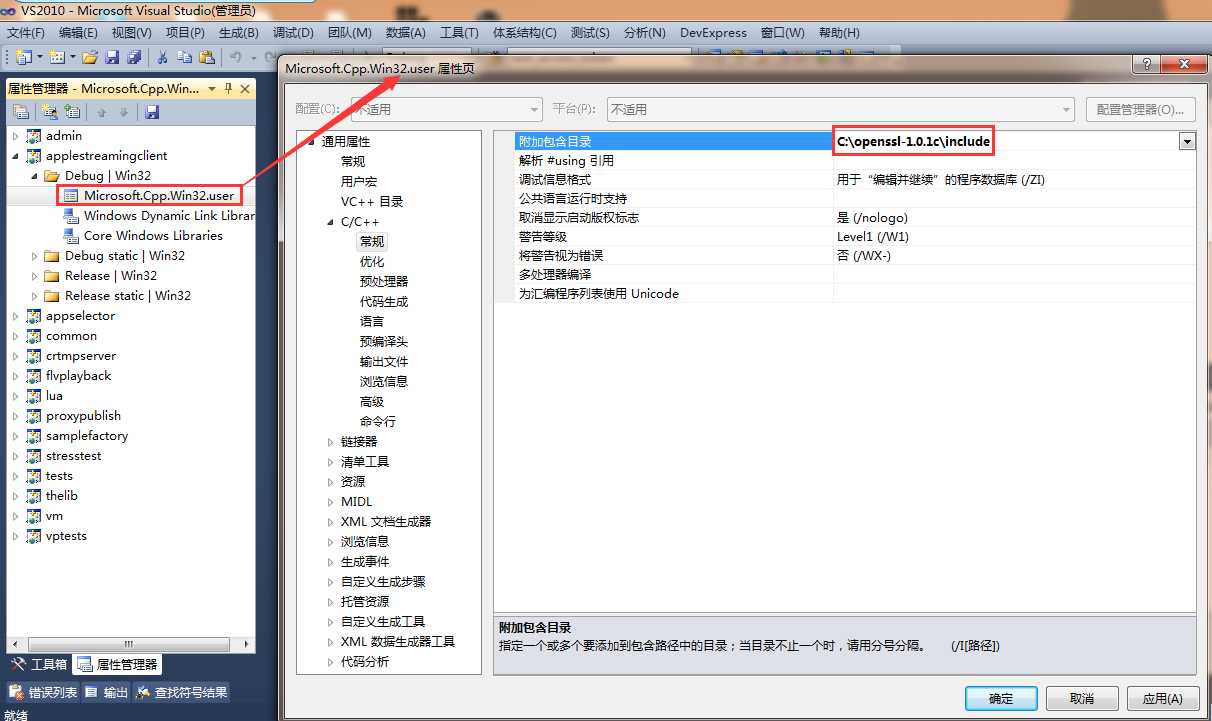This screenshot has width=1212, height=721.
Task: Open the 编辑(E) menu
Action: click(x=78, y=32)
